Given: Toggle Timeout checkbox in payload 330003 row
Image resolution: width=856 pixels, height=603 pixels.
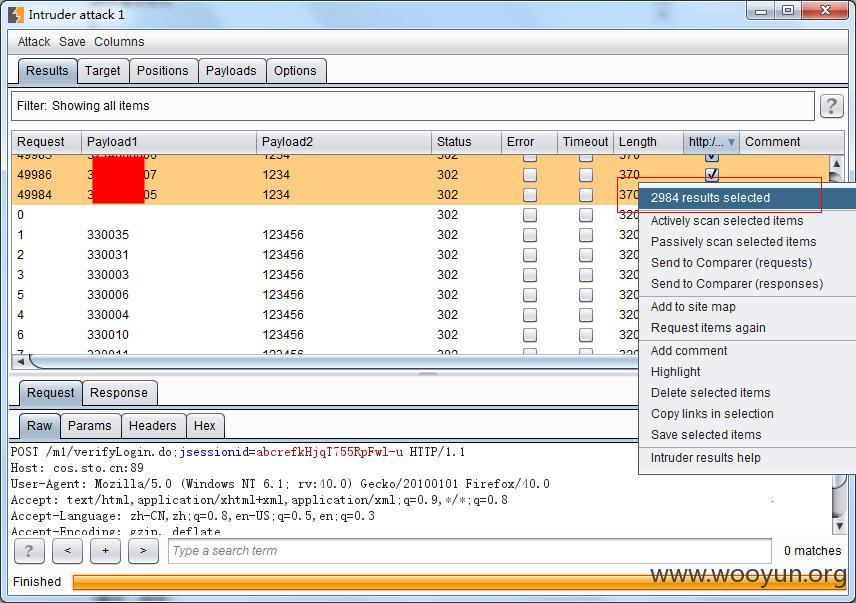Looking at the screenshot, I should point(586,275).
